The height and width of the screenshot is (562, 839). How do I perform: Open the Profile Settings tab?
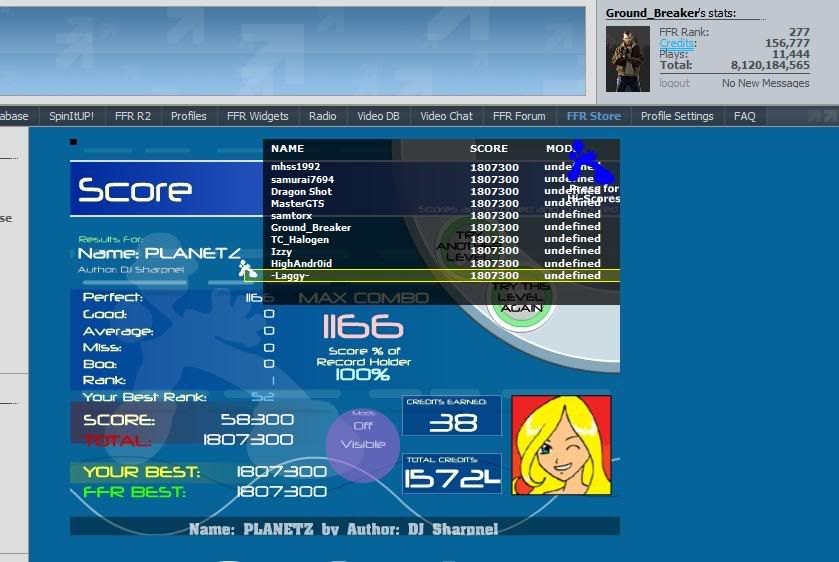pyautogui.click(x=677, y=116)
